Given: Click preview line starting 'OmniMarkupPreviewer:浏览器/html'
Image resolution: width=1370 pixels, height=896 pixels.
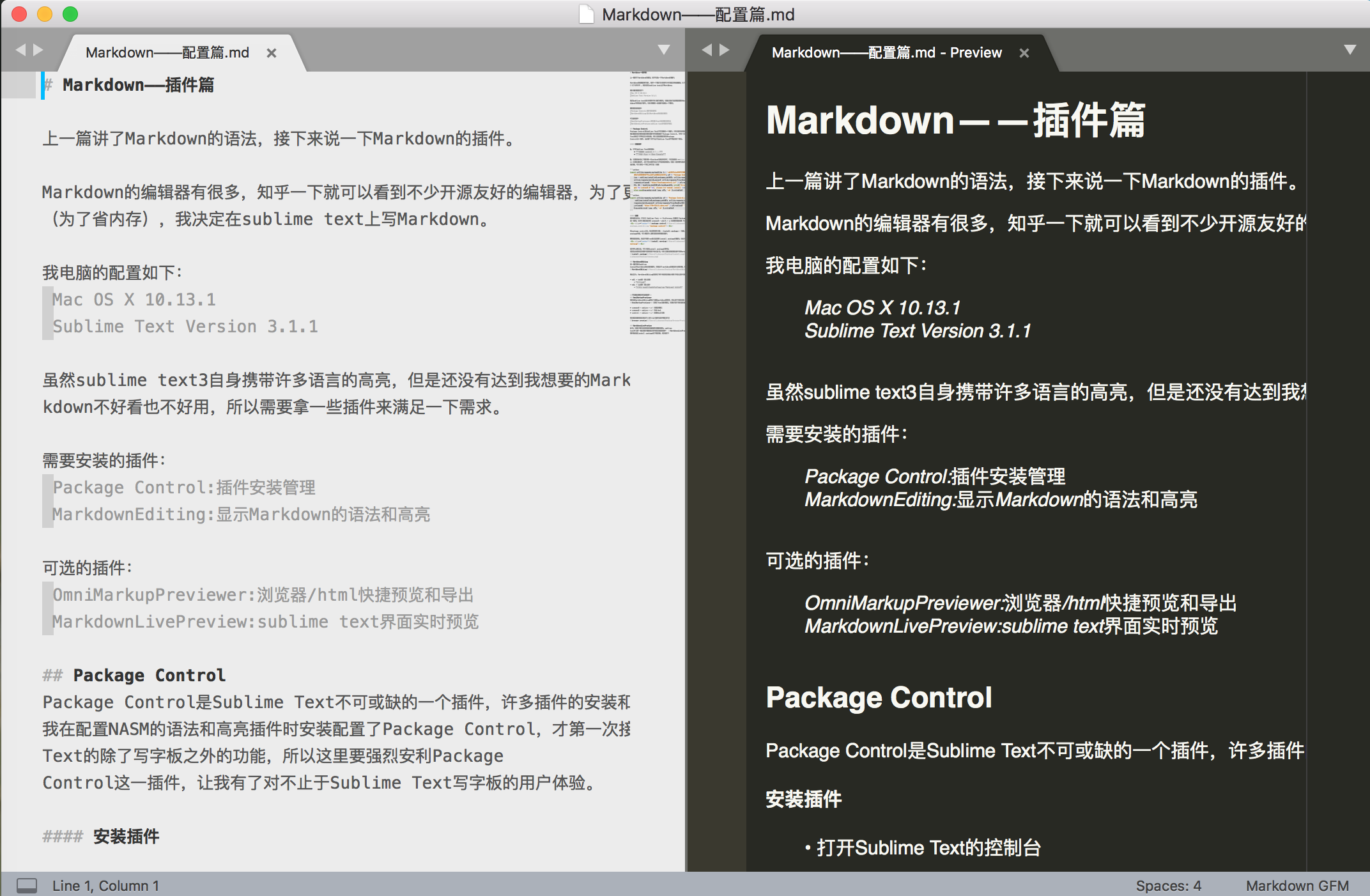Looking at the screenshot, I should click(x=1020, y=603).
